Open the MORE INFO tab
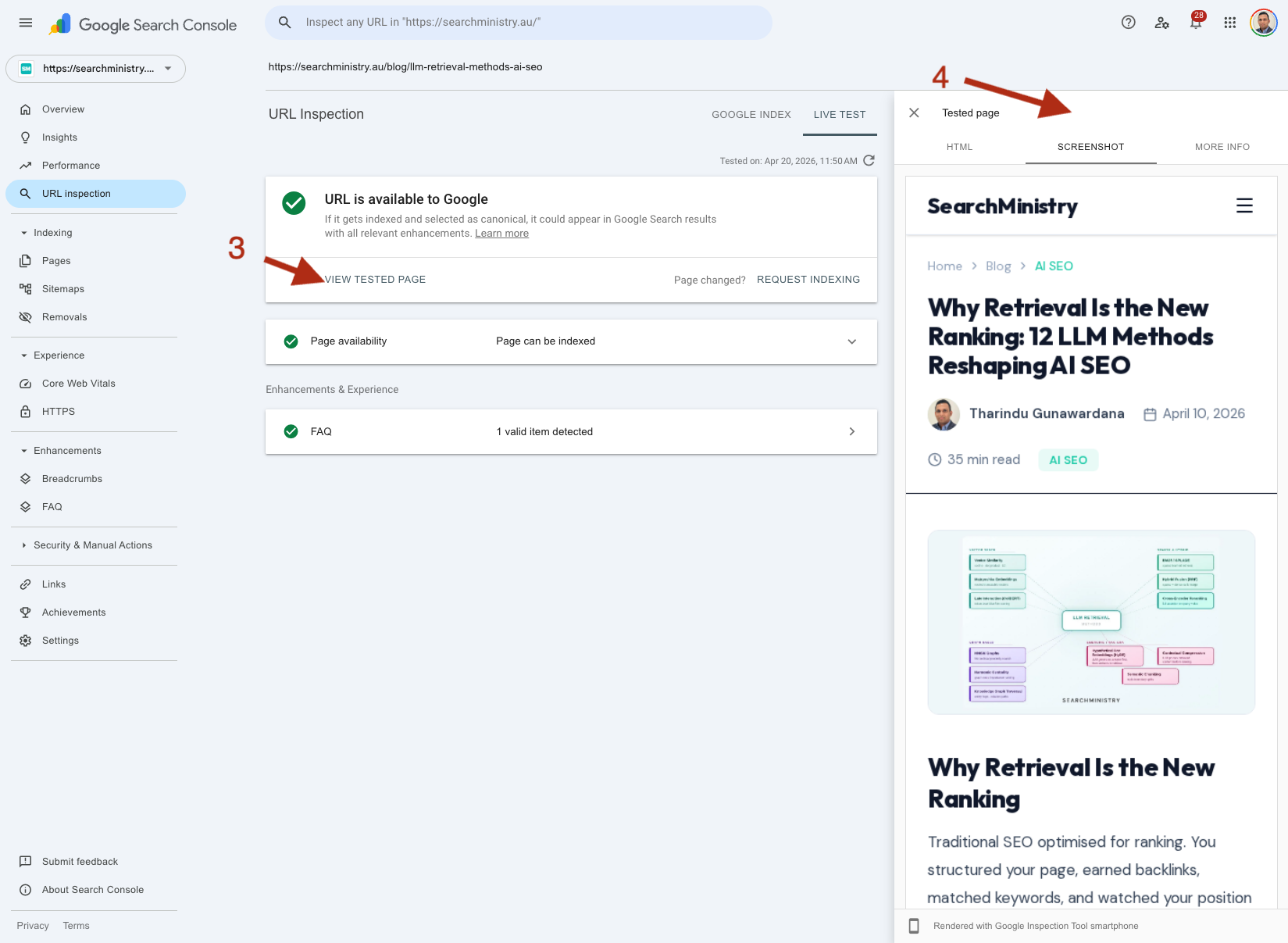 1222,147
